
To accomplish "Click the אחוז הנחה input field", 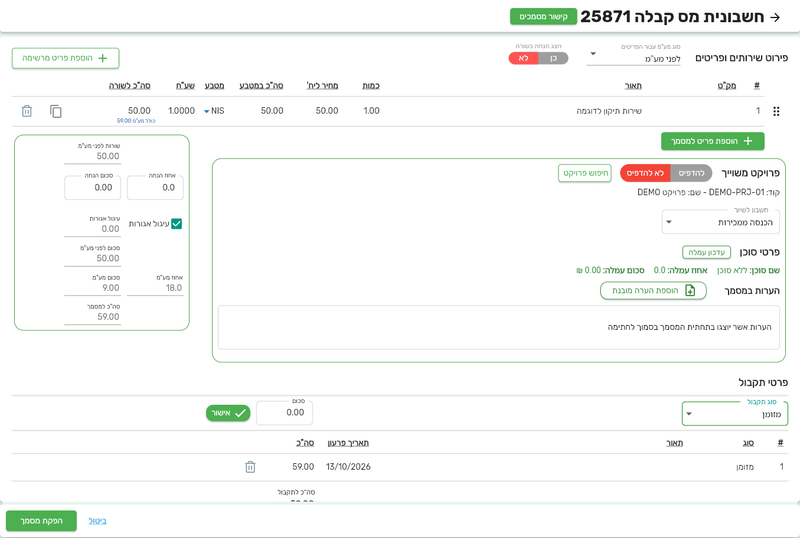I will pyautogui.click(x=155, y=187).
